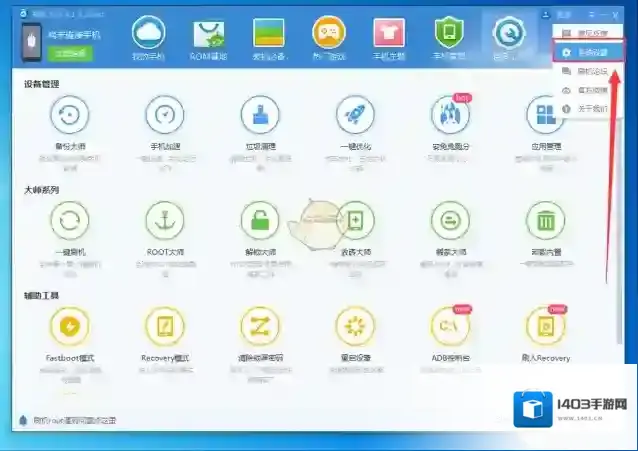
Task: Open the green landscape picture nav icon
Action: [x=269, y=33]
